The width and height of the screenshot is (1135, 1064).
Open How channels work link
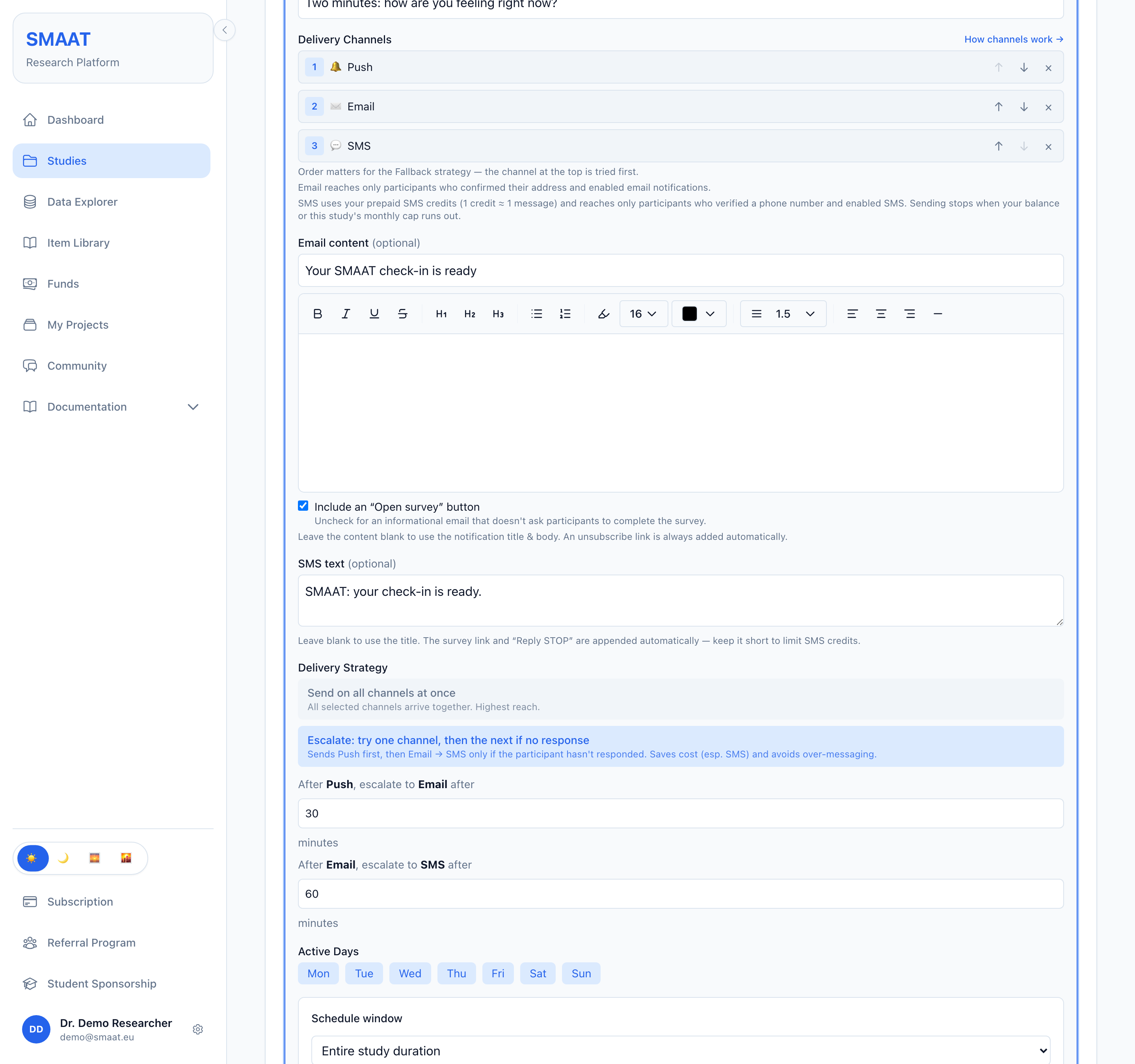click(1014, 39)
